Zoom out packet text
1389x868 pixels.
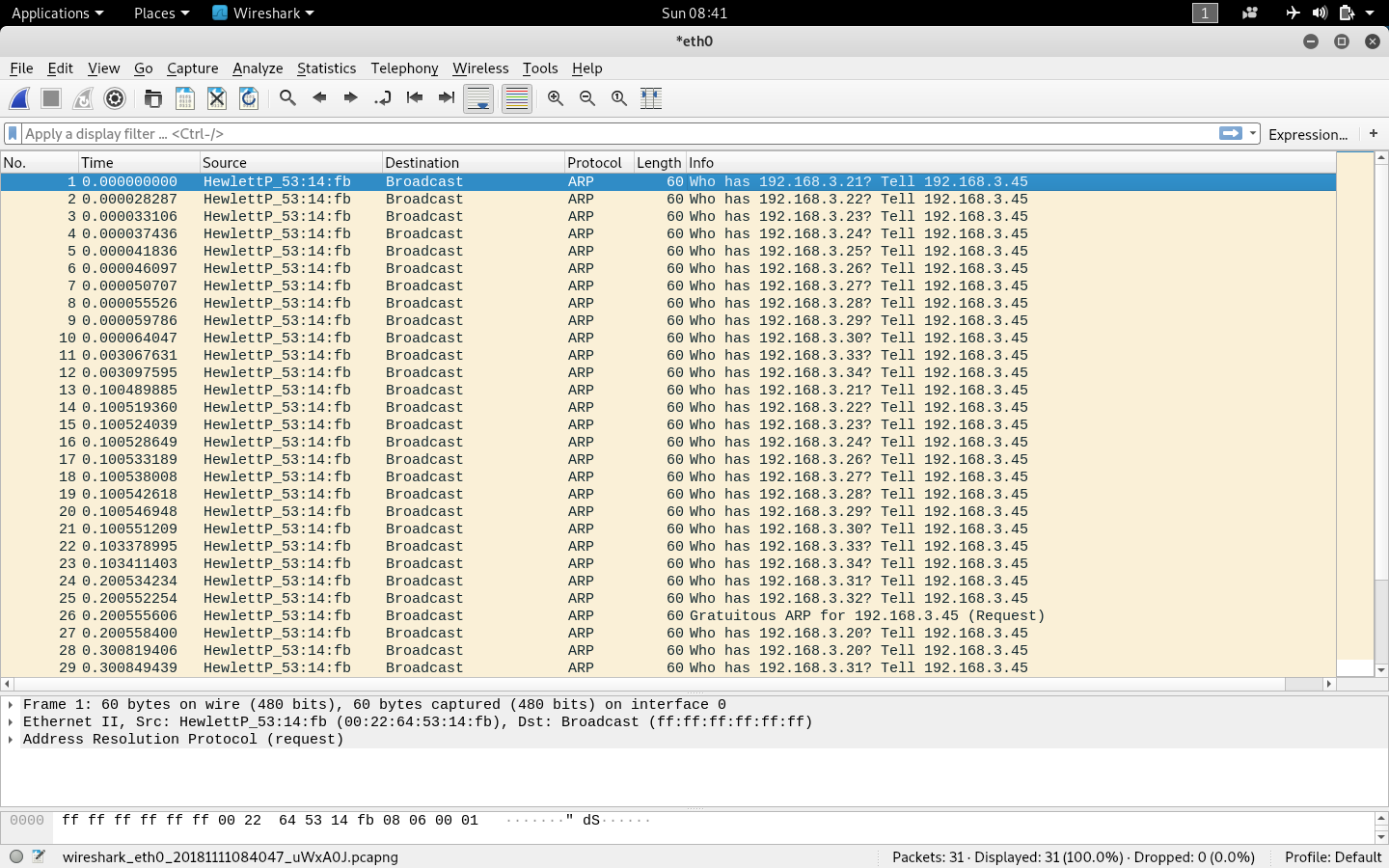587,98
